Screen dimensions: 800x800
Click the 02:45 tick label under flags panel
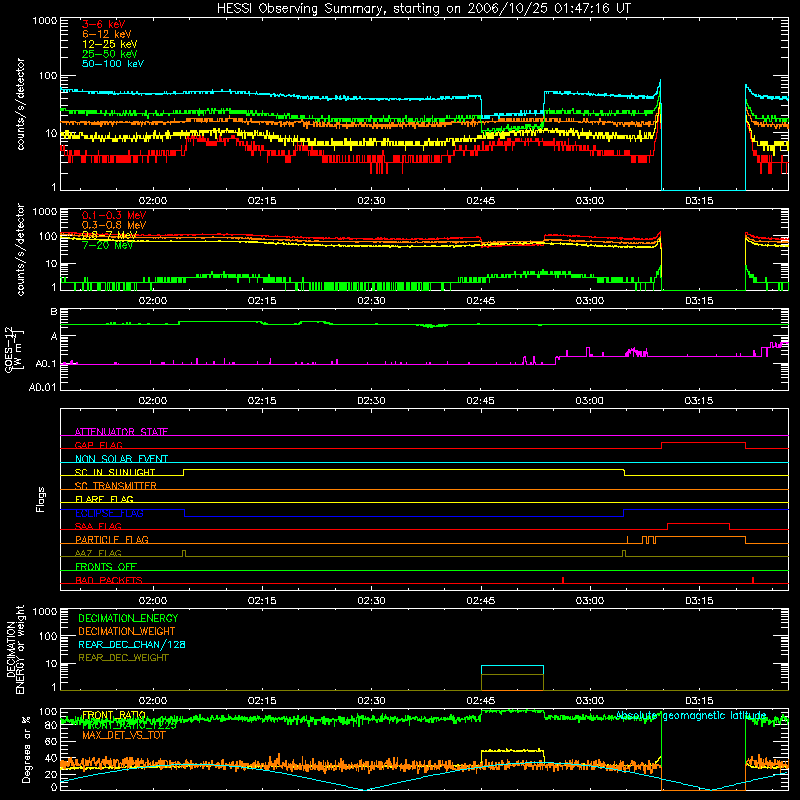click(x=481, y=600)
